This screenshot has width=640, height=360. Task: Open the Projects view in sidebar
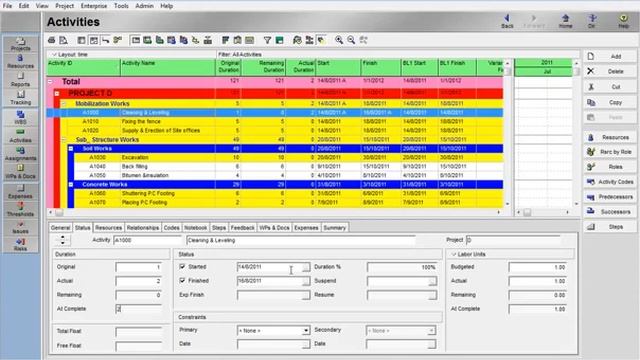point(20,44)
